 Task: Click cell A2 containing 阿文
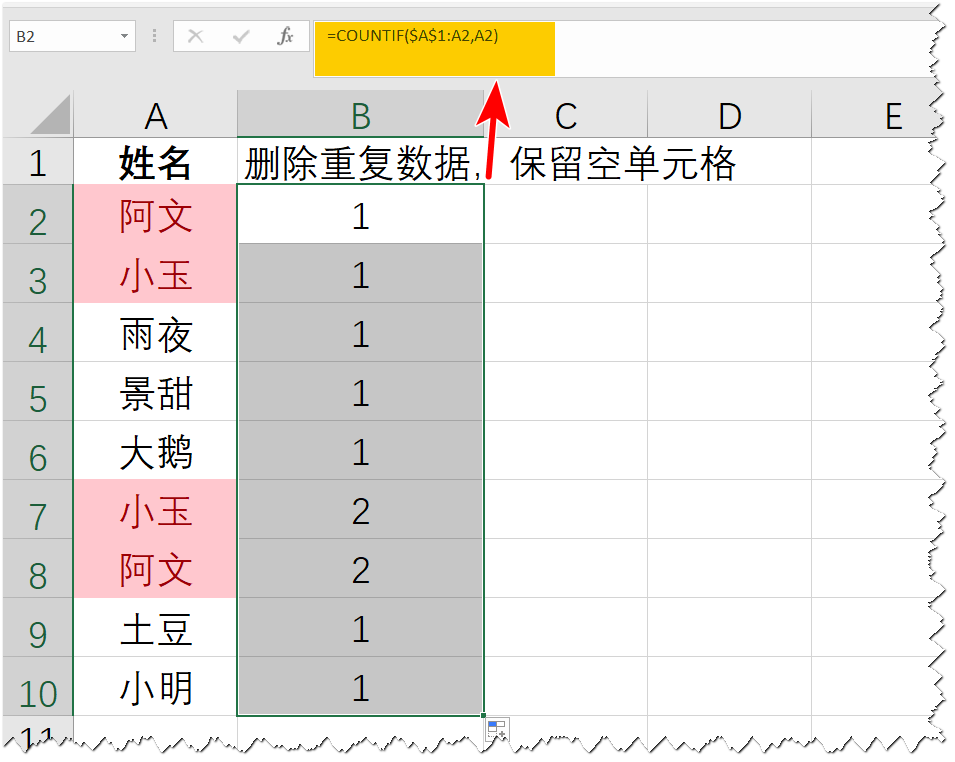pyautogui.click(x=155, y=214)
